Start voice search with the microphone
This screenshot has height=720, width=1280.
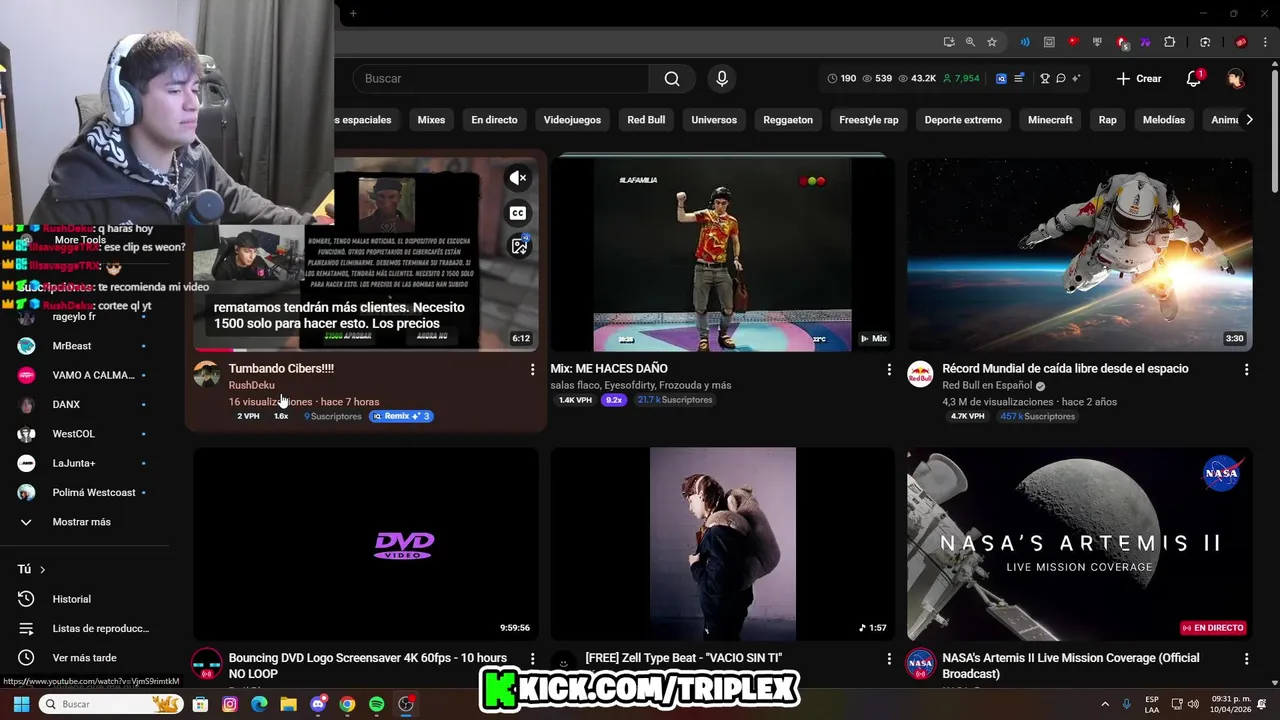[722, 79]
